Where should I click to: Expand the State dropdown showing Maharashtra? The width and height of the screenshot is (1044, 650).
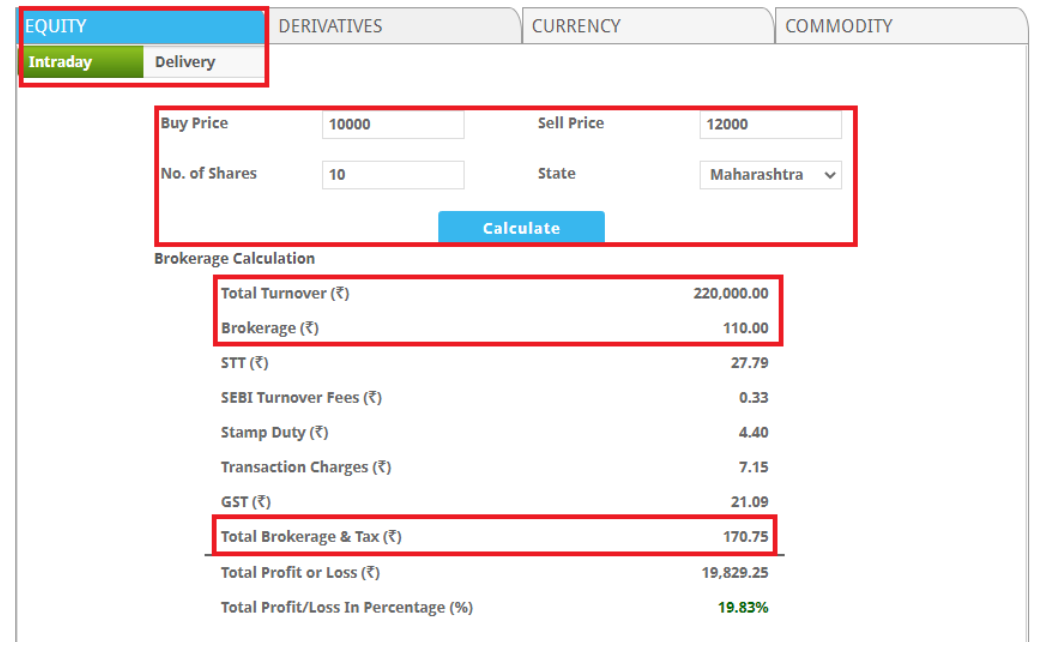pos(770,174)
